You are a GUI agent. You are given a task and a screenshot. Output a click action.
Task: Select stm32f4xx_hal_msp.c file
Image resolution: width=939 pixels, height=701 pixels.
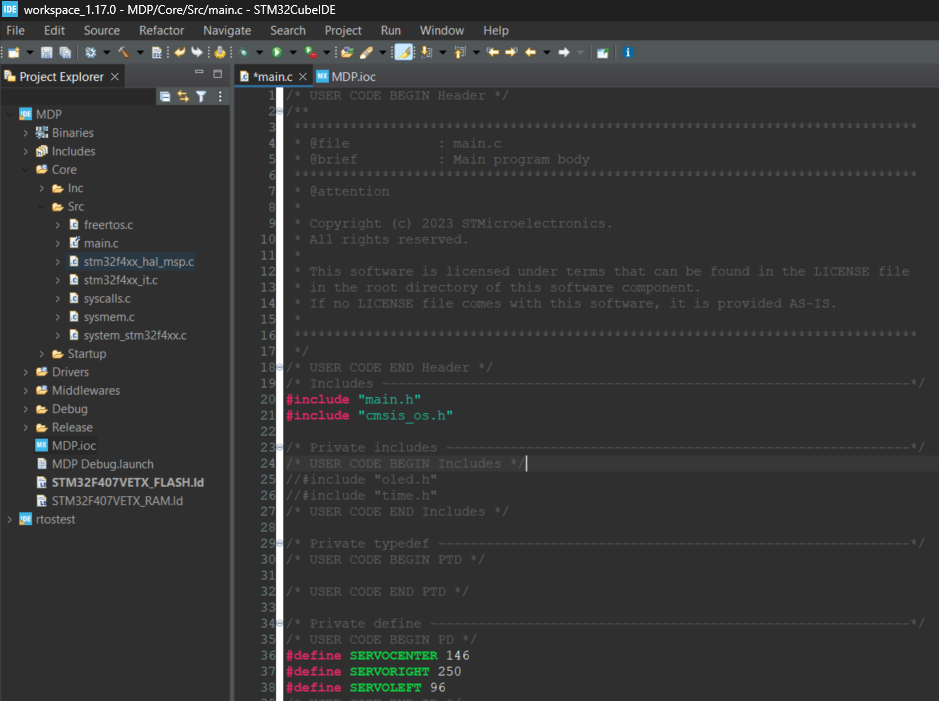click(x=138, y=262)
